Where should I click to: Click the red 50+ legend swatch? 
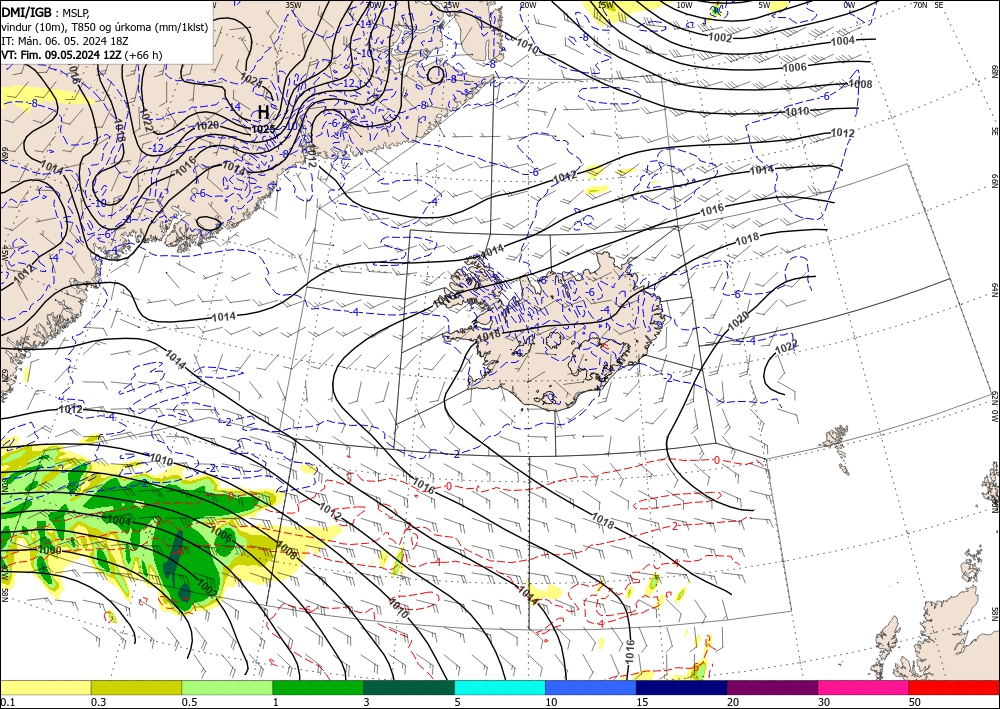pos(954,687)
